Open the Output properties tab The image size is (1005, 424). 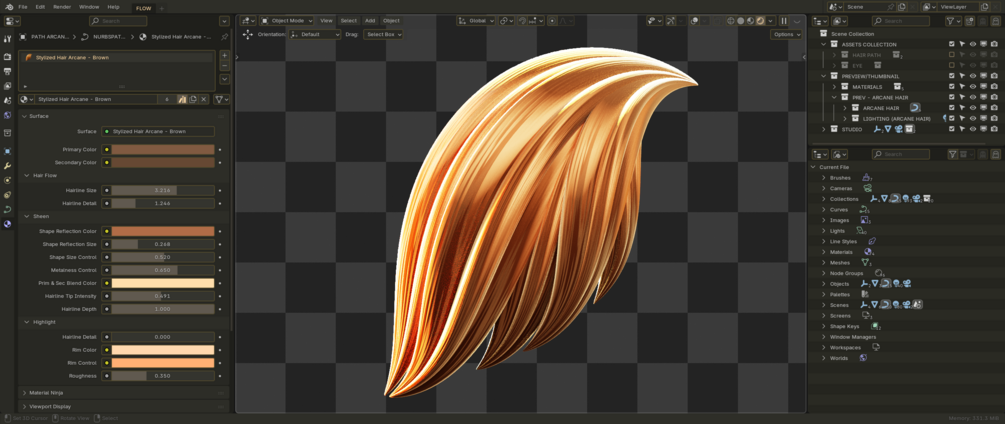(x=8, y=71)
